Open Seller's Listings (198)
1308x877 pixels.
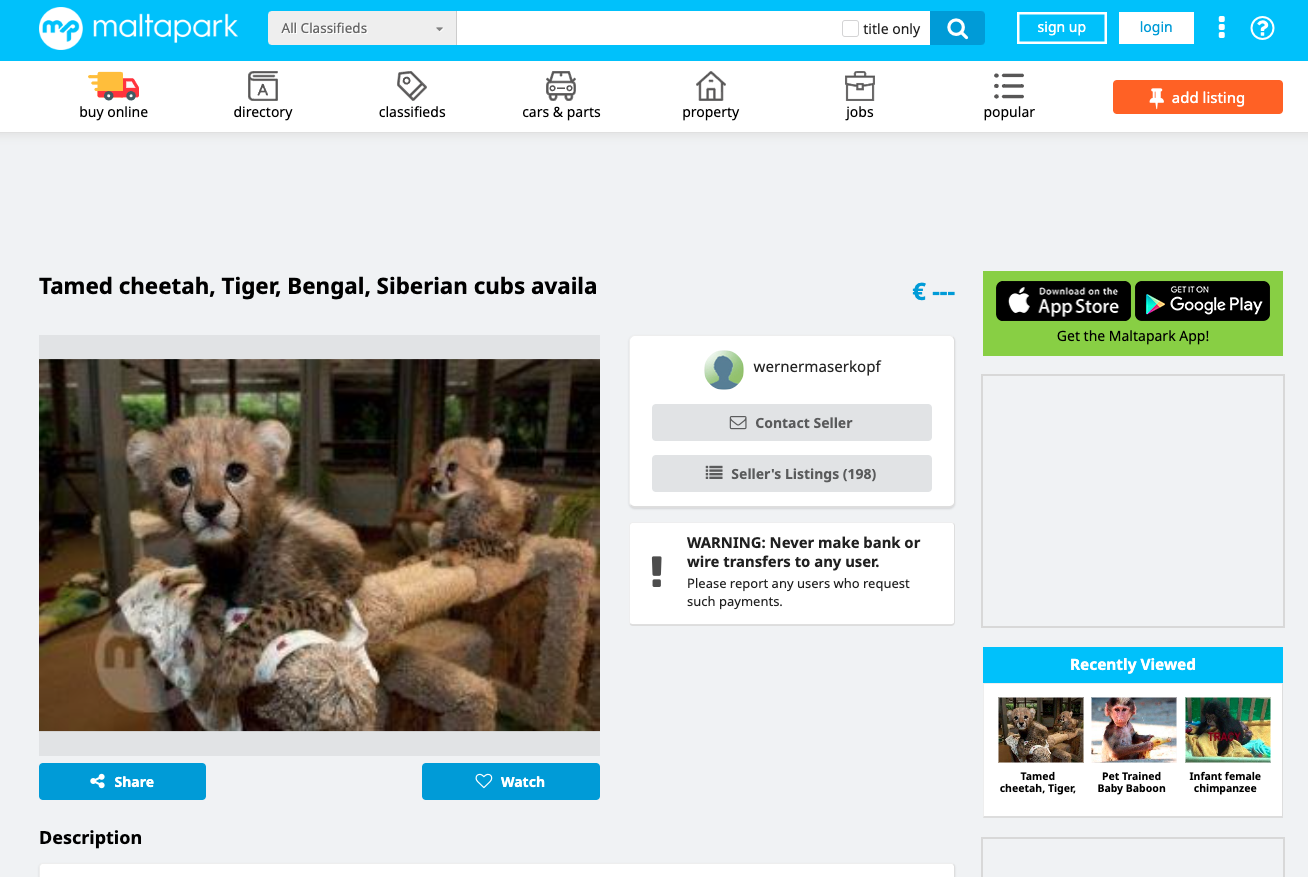(791, 473)
